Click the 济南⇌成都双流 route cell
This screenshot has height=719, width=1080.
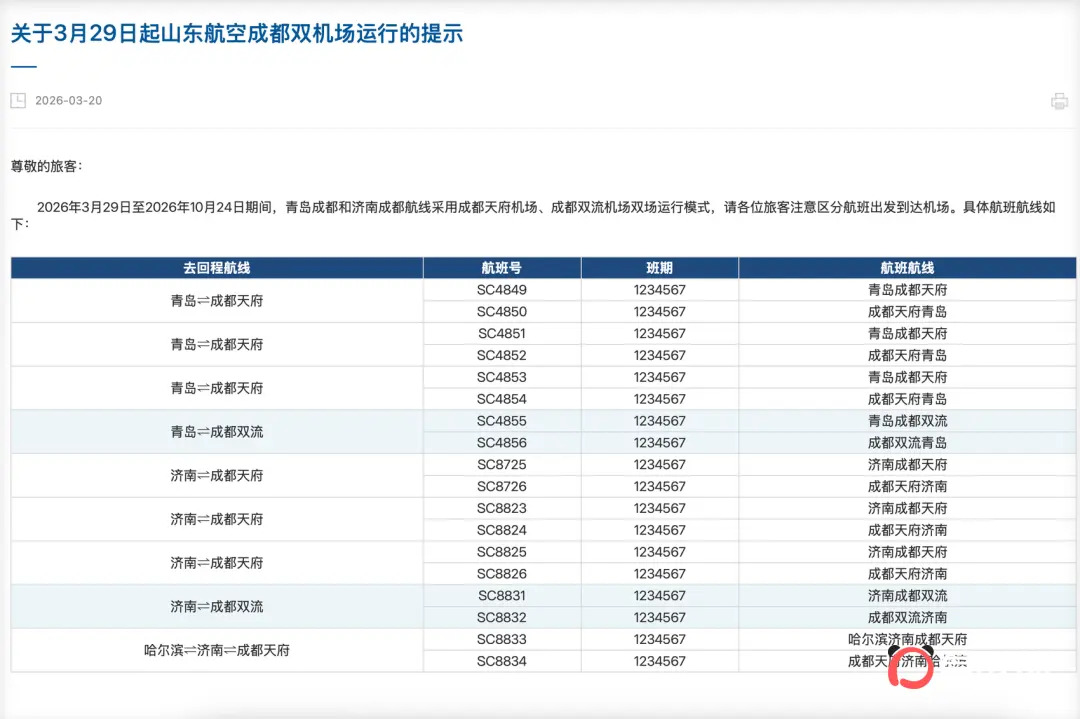[216, 606]
